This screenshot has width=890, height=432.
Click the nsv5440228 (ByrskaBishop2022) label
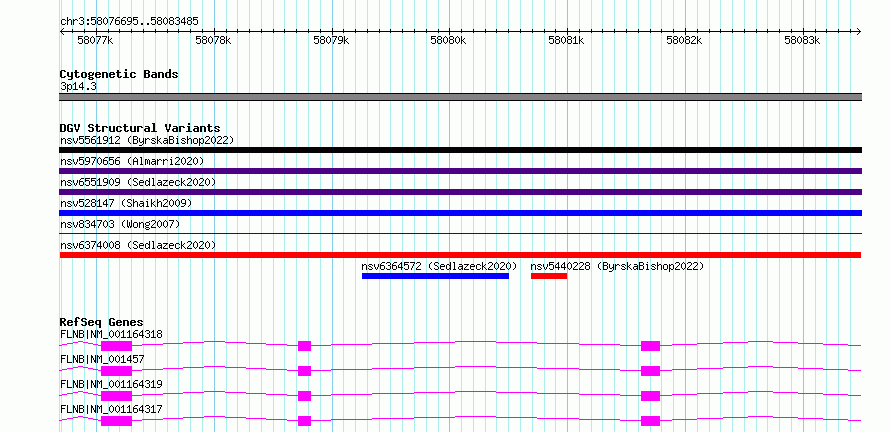pyautogui.click(x=617, y=266)
